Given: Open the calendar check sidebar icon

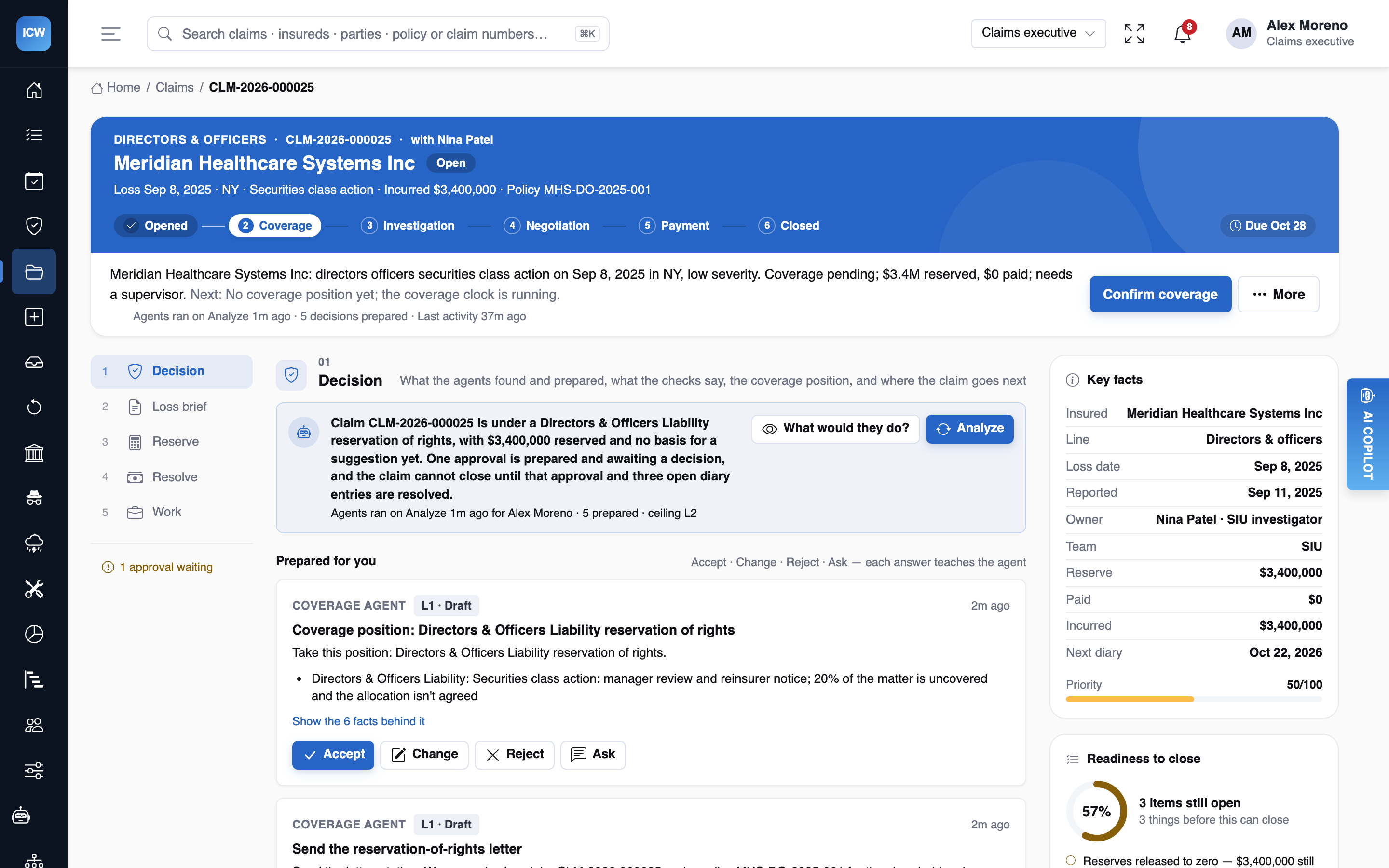Looking at the screenshot, I should pyautogui.click(x=34, y=181).
